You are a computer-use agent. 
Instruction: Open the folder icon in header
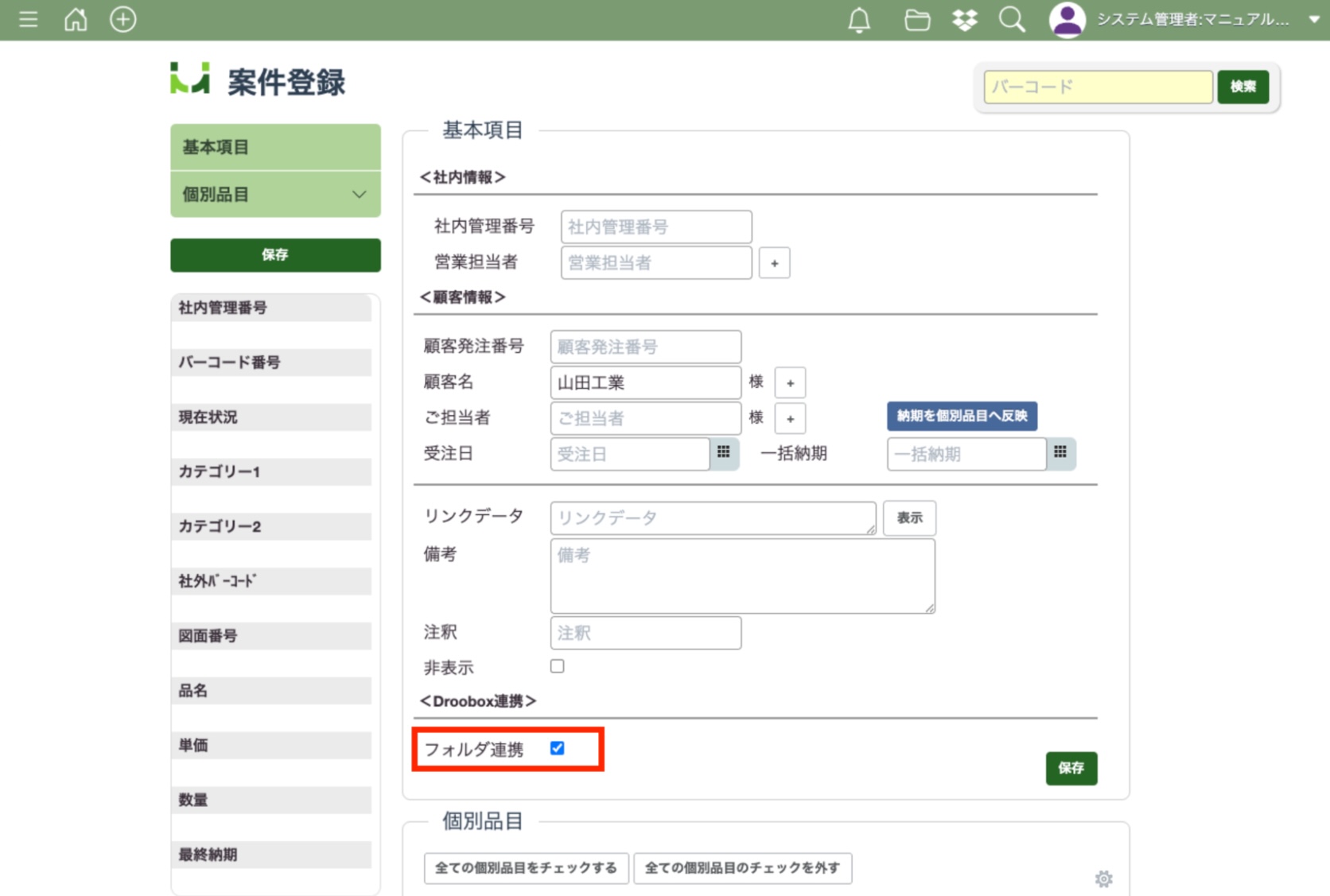tap(916, 20)
